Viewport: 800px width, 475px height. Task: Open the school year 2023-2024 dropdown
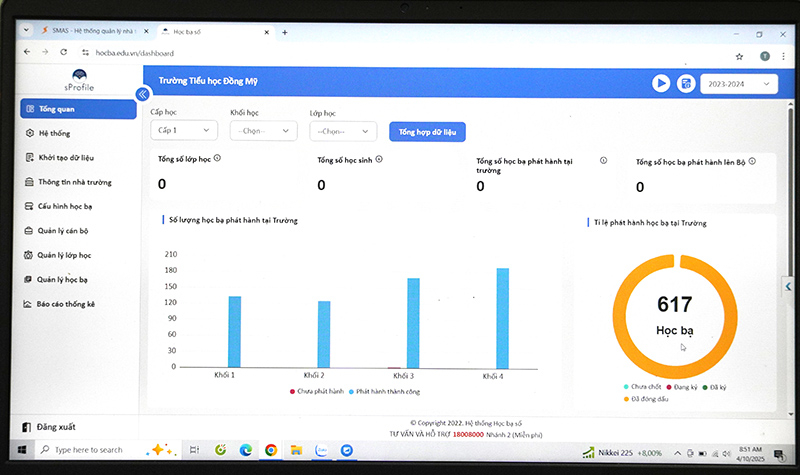click(x=739, y=84)
